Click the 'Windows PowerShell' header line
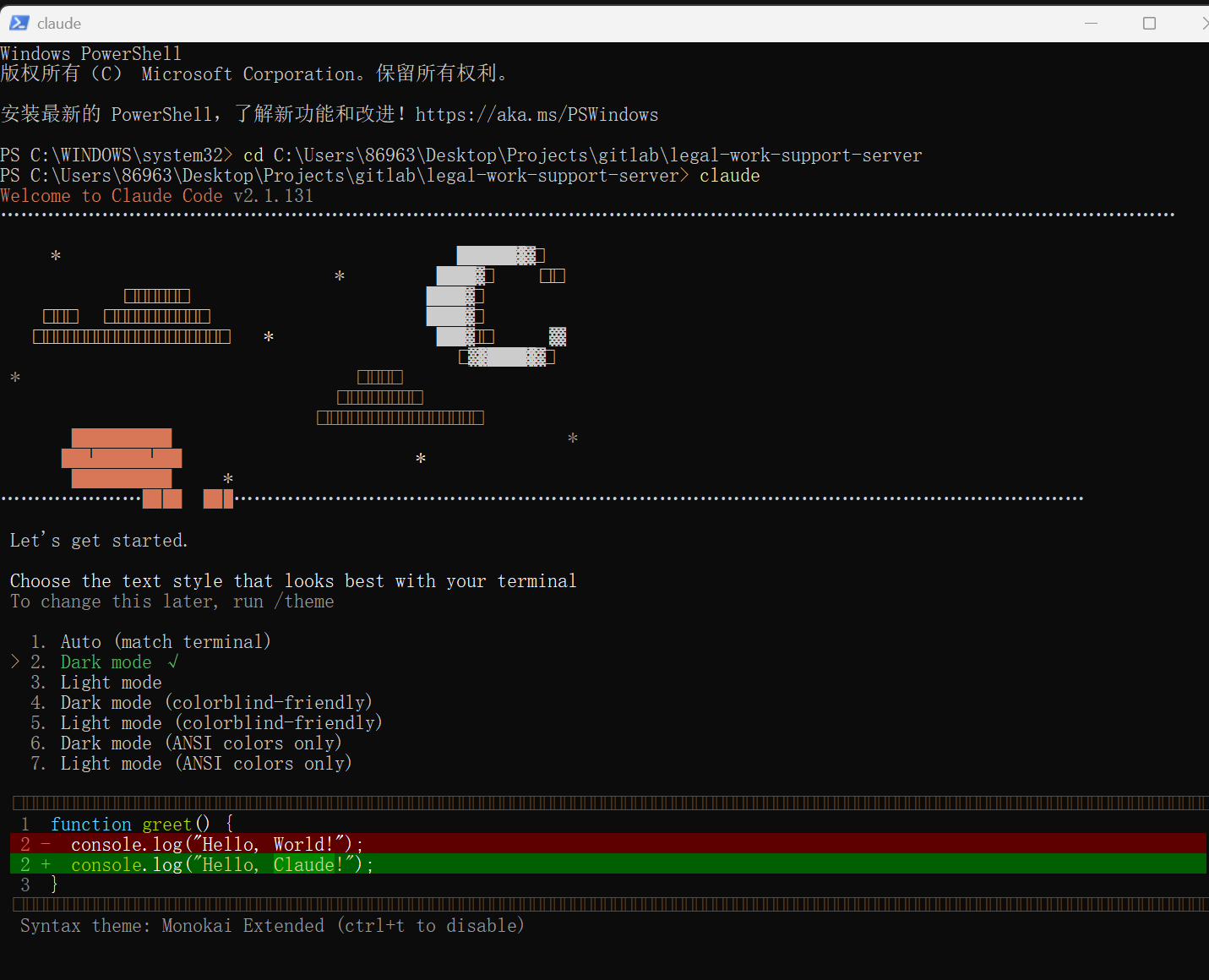 [x=91, y=54]
